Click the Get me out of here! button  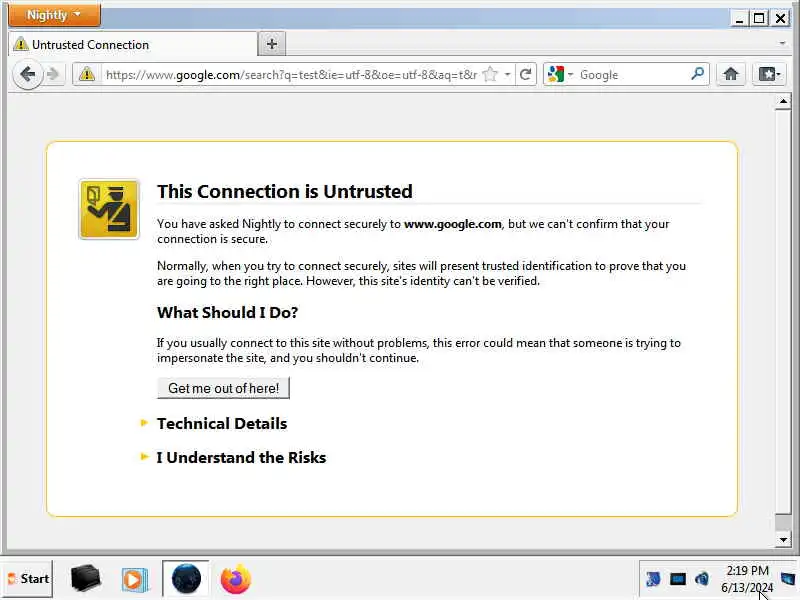coord(223,388)
